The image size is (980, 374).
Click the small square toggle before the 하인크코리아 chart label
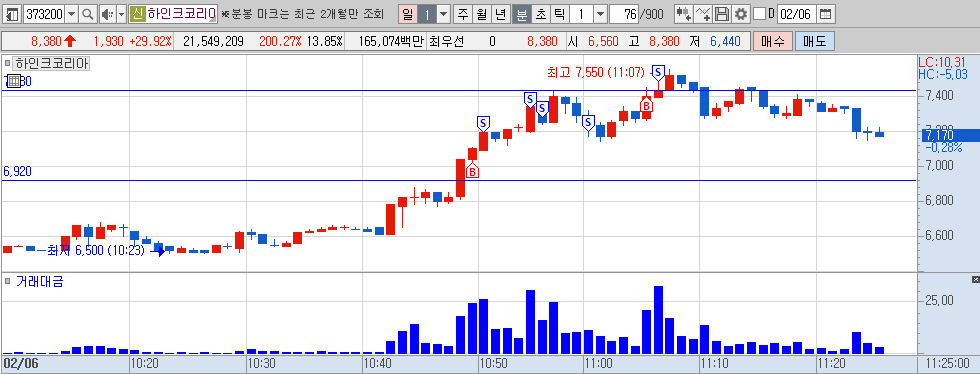8,63
